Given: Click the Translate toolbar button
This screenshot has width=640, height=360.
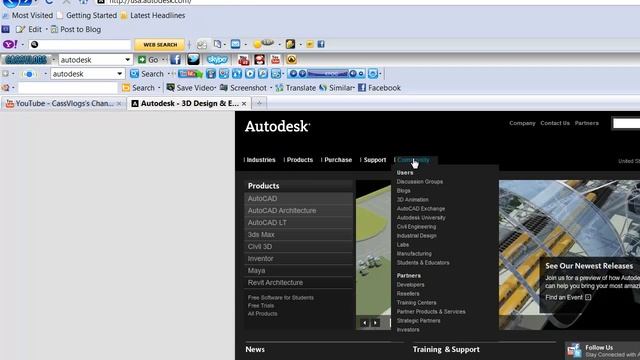Looking at the screenshot, I should click(296, 88).
